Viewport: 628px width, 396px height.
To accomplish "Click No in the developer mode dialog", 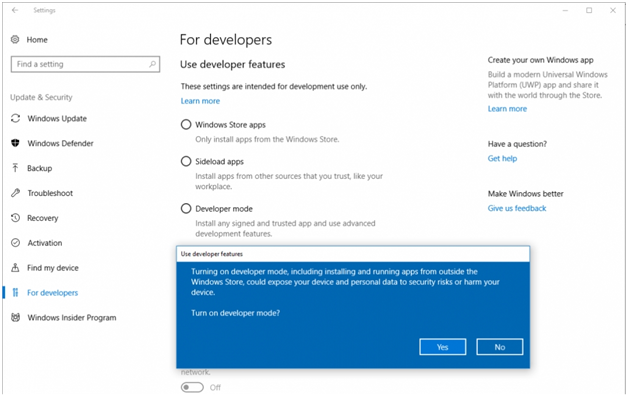I will [x=499, y=347].
